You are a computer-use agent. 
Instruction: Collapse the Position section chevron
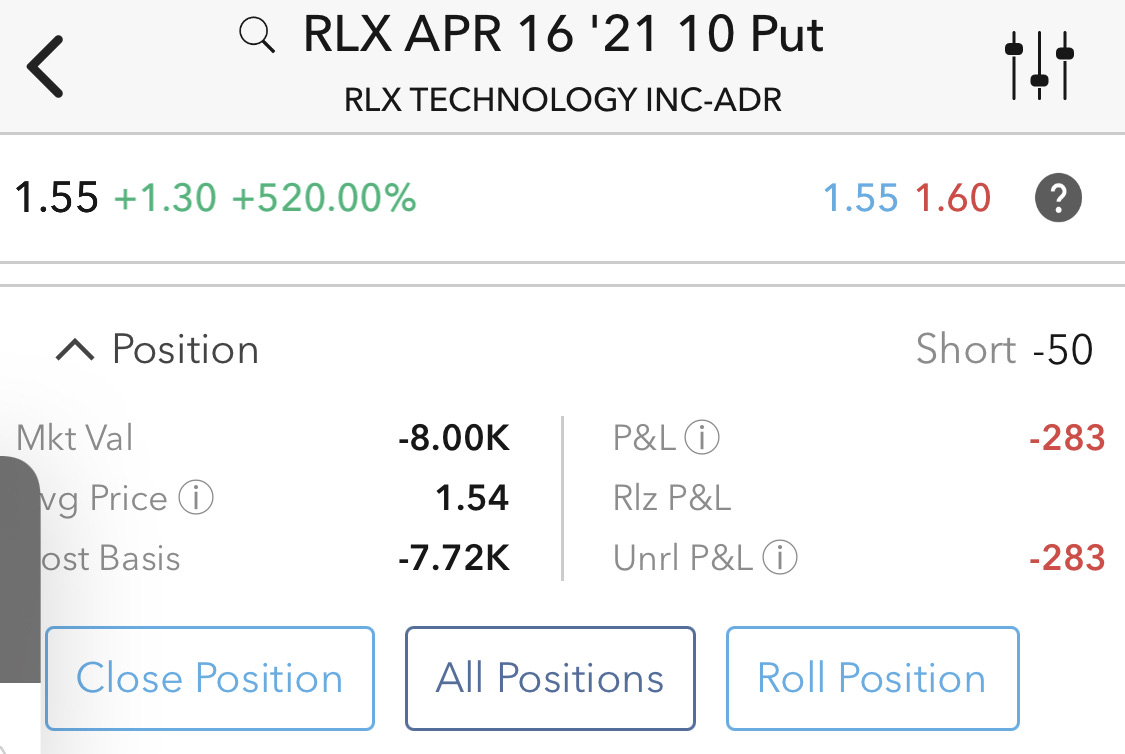76,350
